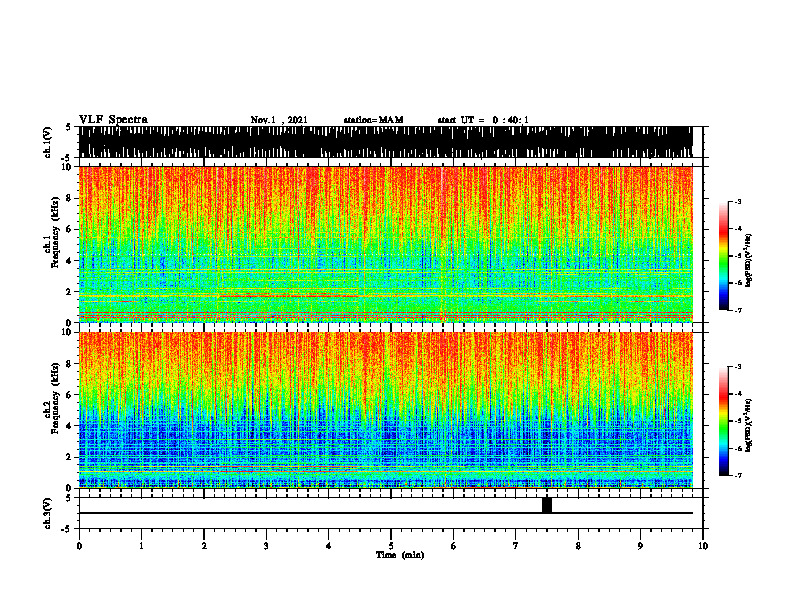The image size is (792, 612).
Task: Click the "ch.3(V)" axis label
Action: click(47, 513)
